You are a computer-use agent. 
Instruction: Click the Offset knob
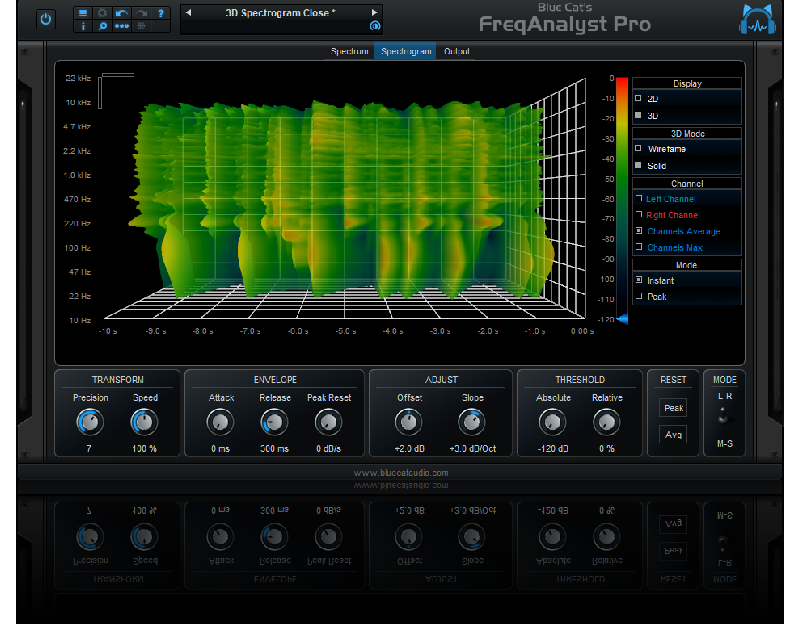point(409,422)
